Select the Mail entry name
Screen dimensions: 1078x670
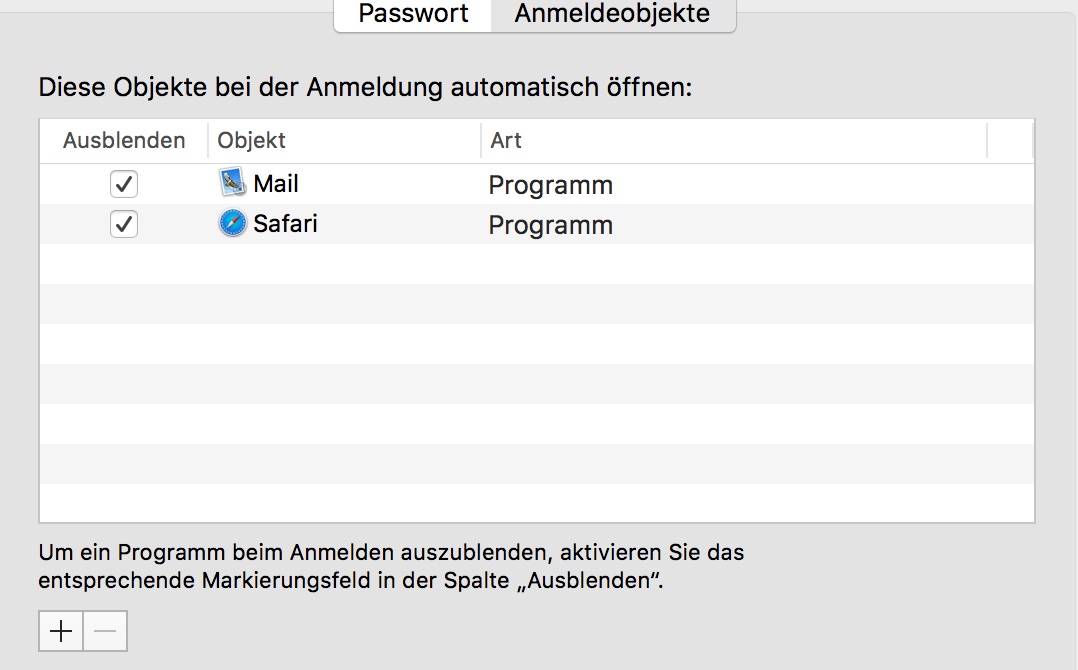coord(276,184)
